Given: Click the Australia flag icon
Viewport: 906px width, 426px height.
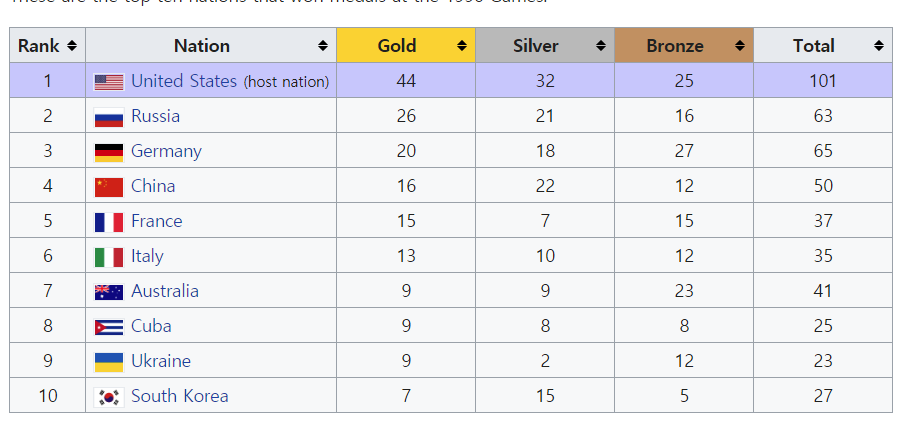Looking at the screenshot, I should (x=109, y=292).
